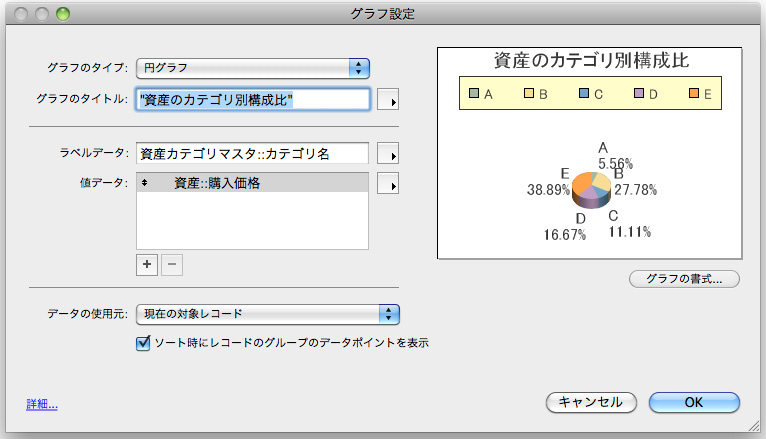
Task: Click the arrow button beside the graph title field
Action: point(390,99)
